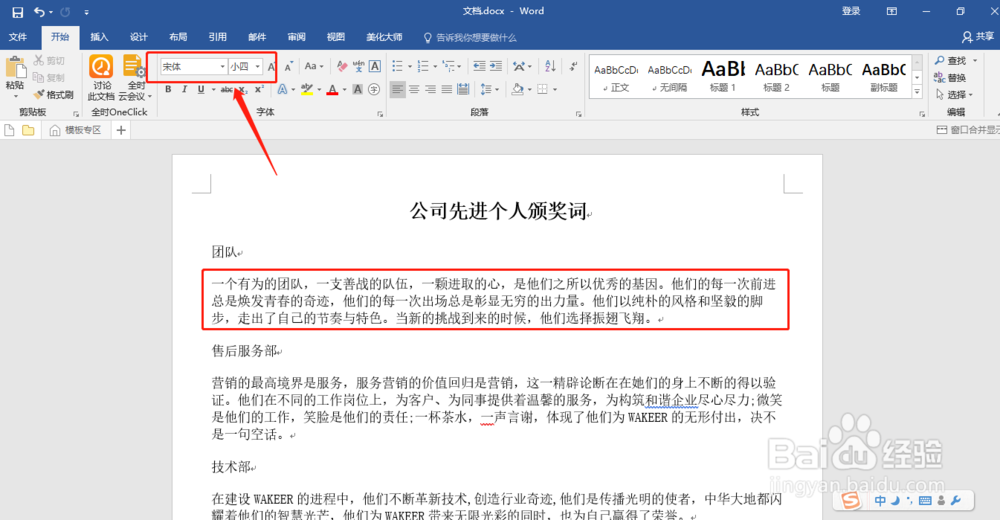The width and height of the screenshot is (1000, 520).
Task: Click the Copy (复制) icon
Action: [x=38, y=77]
